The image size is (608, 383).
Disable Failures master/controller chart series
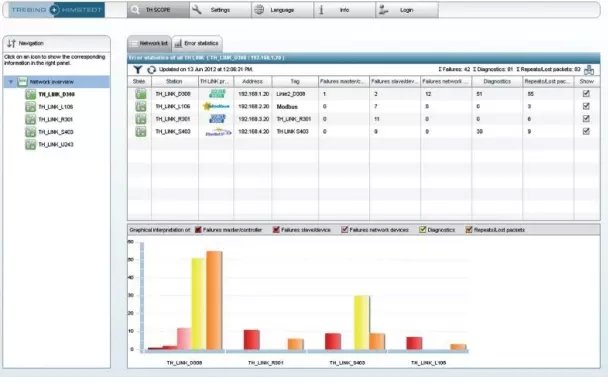[x=198, y=230]
